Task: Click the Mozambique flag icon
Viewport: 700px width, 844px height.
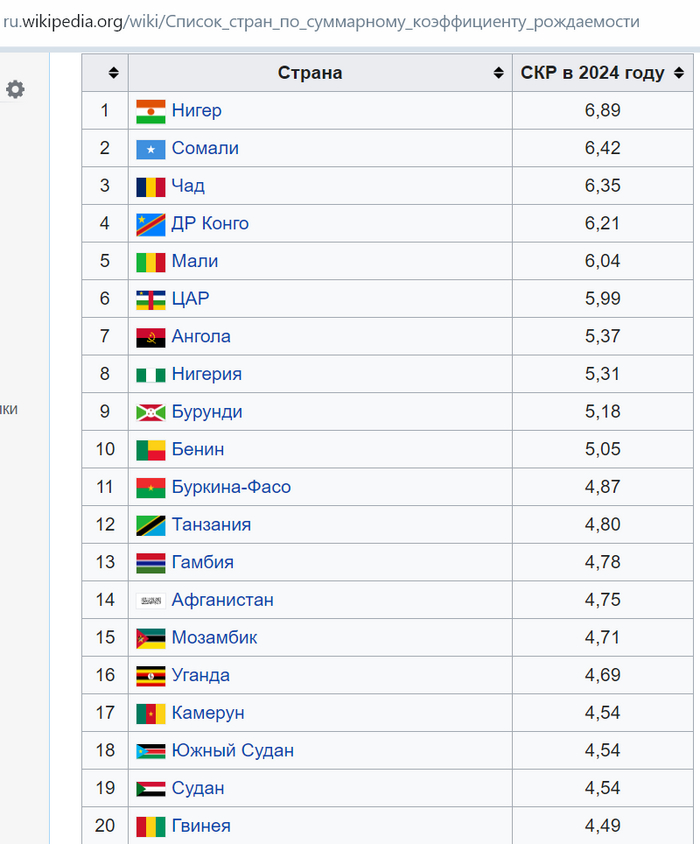Action: coord(151,638)
